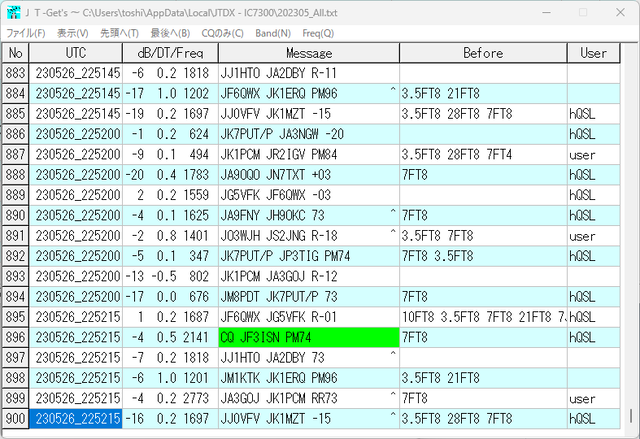This screenshot has height=439, width=640.
Task: Click the No column header
Action: tap(16, 53)
